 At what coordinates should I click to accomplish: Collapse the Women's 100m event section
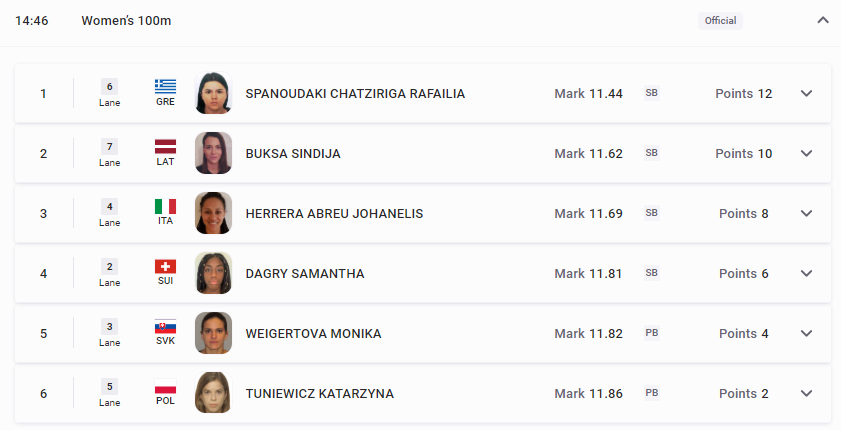pos(823,20)
